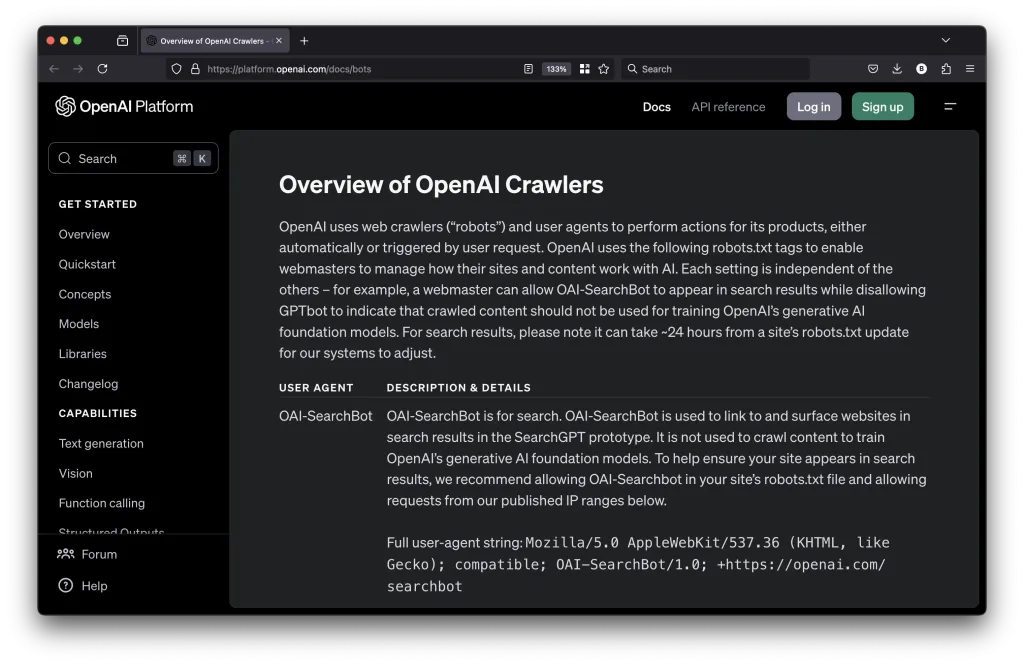Click the OpenAI Platform logo
This screenshot has width=1024, height=665.
124,107
